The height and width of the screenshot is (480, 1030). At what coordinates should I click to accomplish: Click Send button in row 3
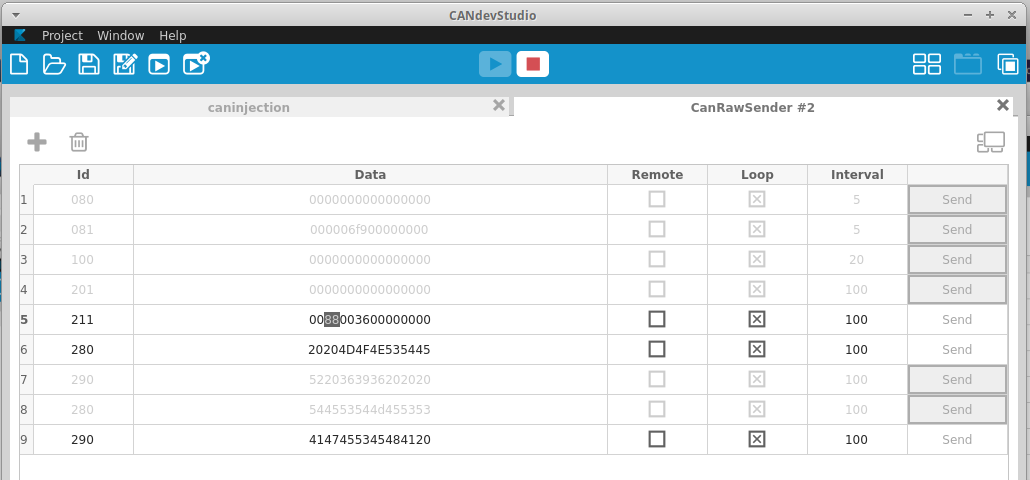coord(957,259)
